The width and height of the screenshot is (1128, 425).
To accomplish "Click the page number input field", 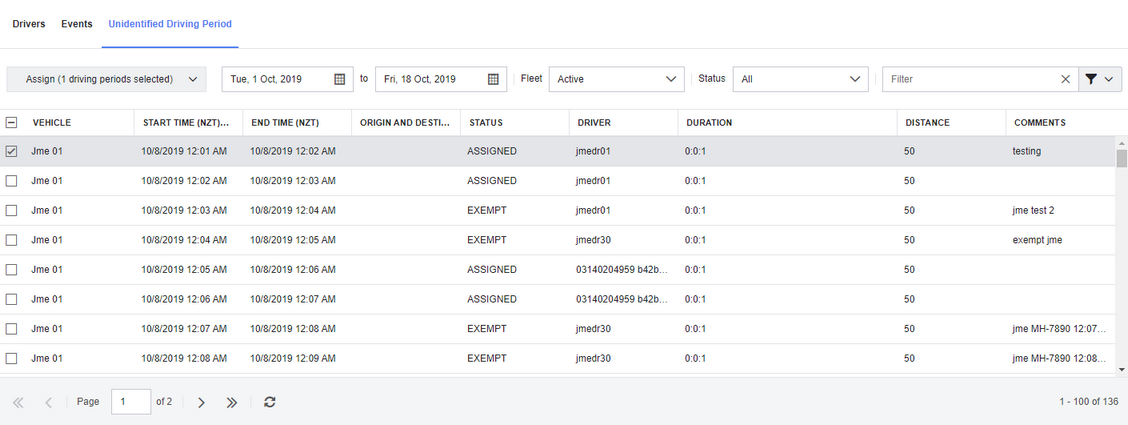I will (x=131, y=402).
